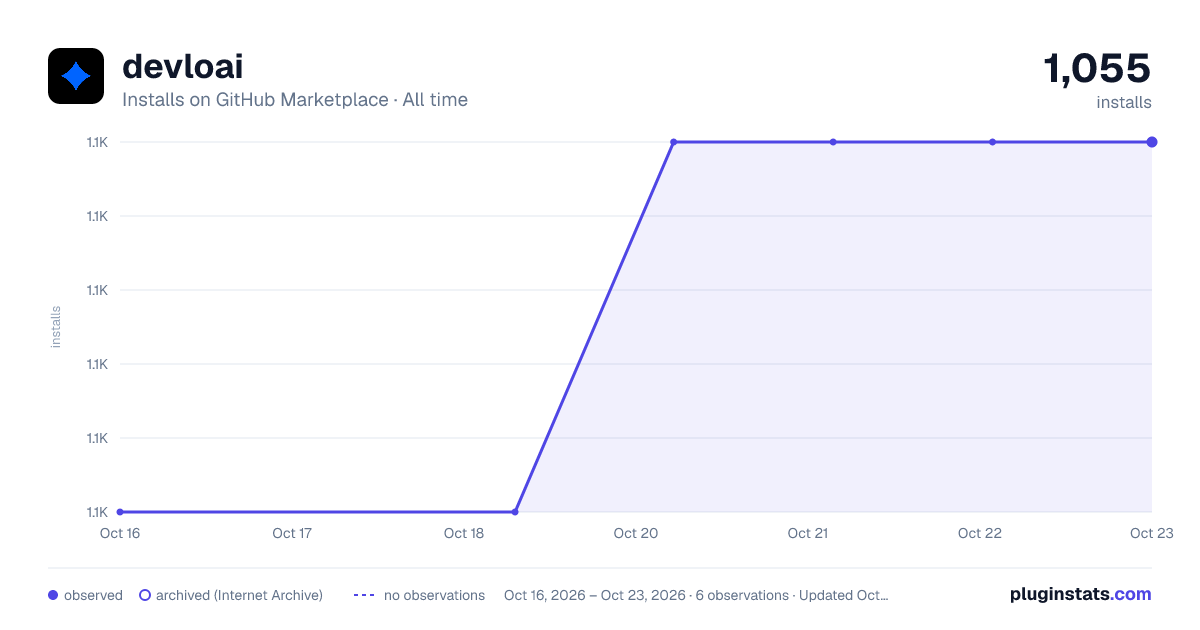Click the 'Oct 17' x-axis label
The width and height of the screenshot is (1200, 630).
click(292, 533)
